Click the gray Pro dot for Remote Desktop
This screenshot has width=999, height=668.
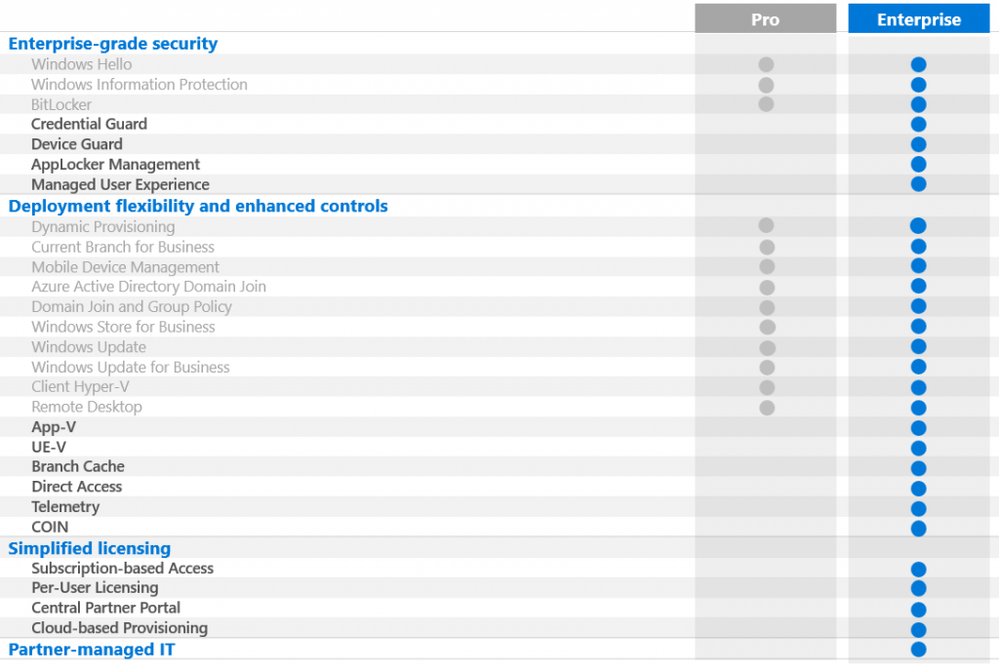coord(767,407)
